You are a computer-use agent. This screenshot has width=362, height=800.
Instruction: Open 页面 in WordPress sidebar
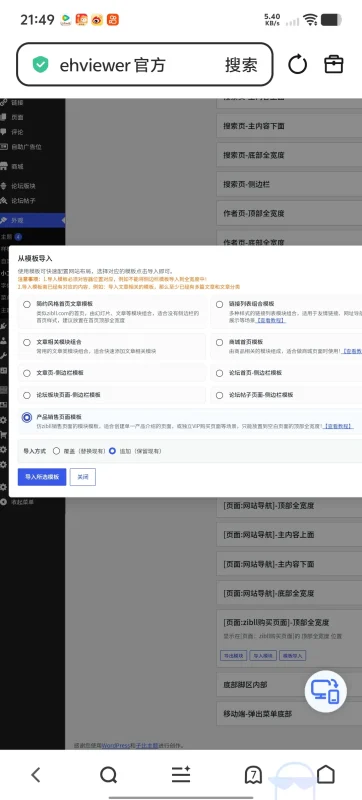click(17, 117)
